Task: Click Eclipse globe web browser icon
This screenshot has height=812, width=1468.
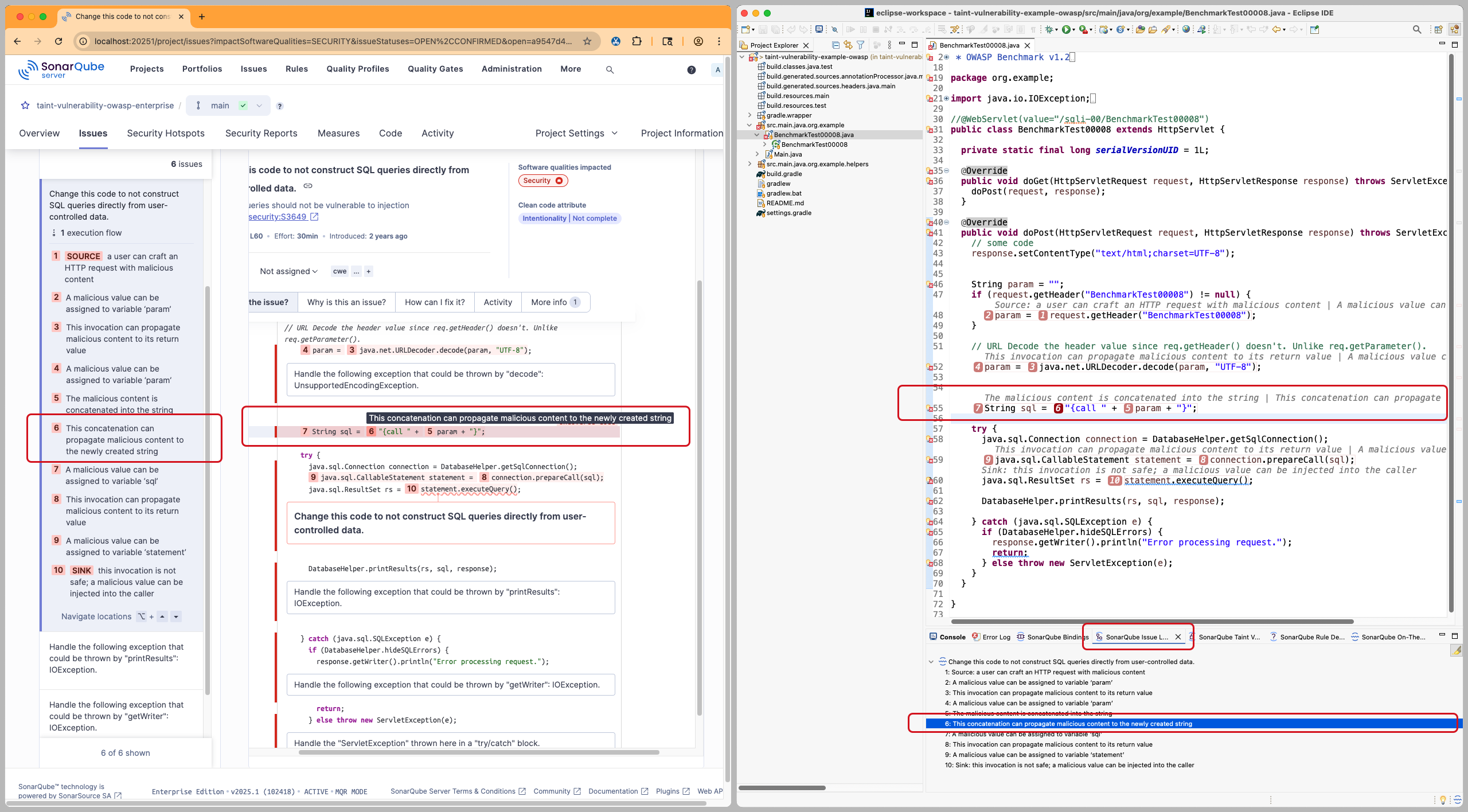Action: [x=1186, y=29]
